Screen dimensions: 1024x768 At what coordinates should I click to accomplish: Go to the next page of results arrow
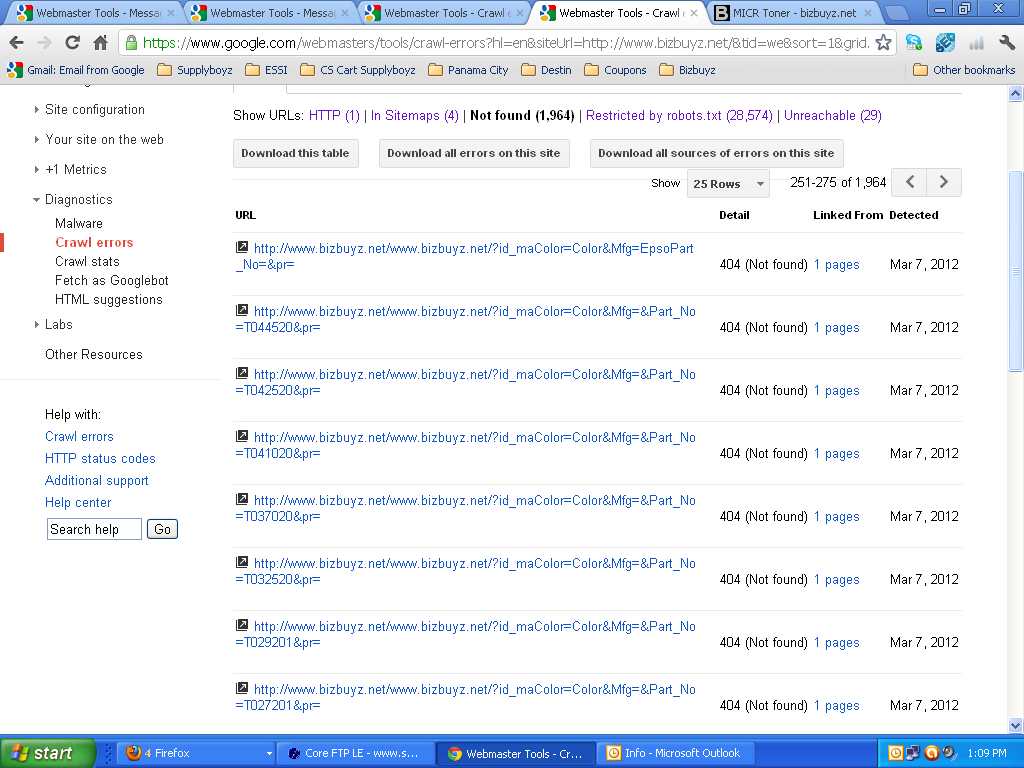pos(944,182)
